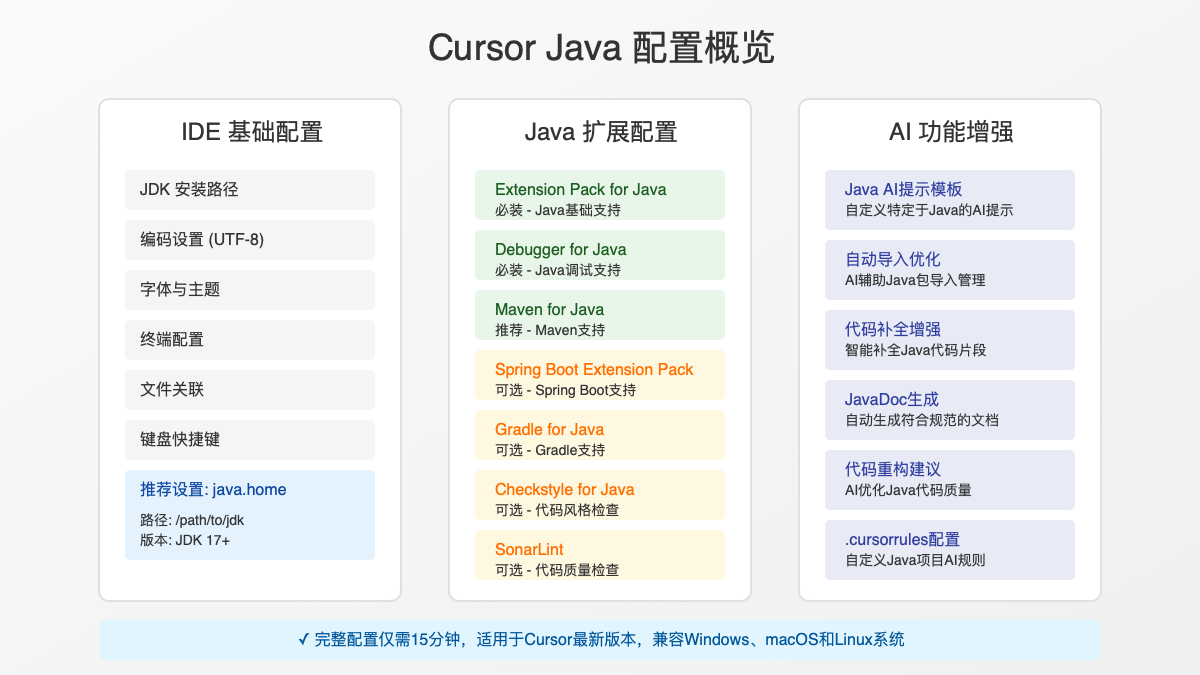
Task: Open the 'Debugger for Java' card
Action: 600,255
